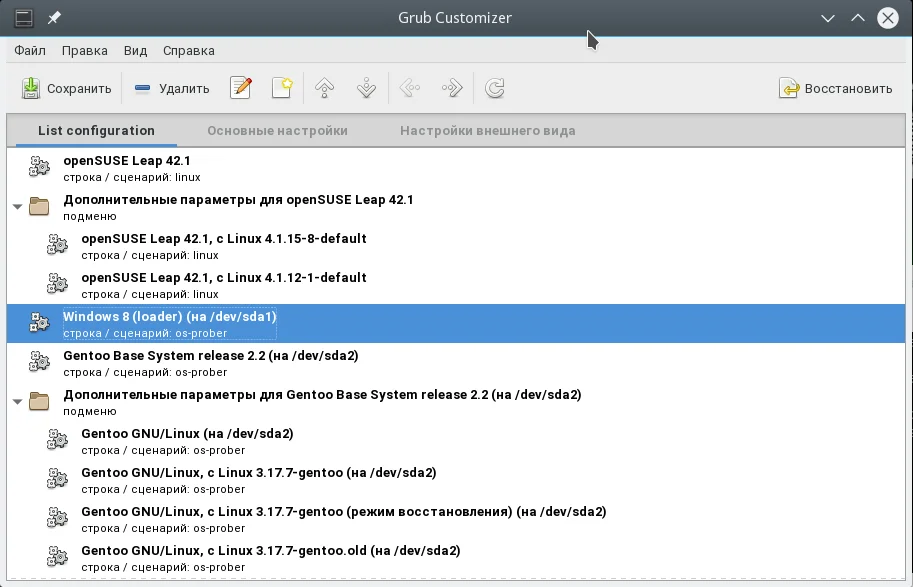Screen dimensions: 913x587
Task: Click the Сохранить save button
Action: [x=66, y=88]
